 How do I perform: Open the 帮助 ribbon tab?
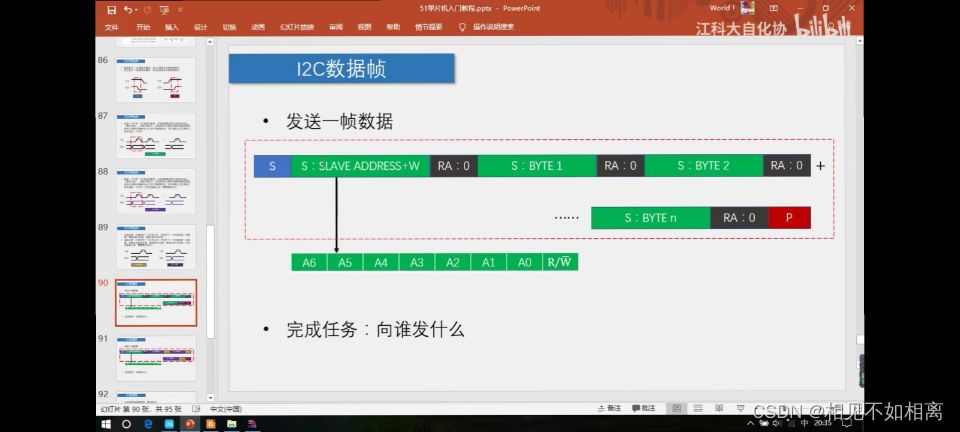point(392,27)
